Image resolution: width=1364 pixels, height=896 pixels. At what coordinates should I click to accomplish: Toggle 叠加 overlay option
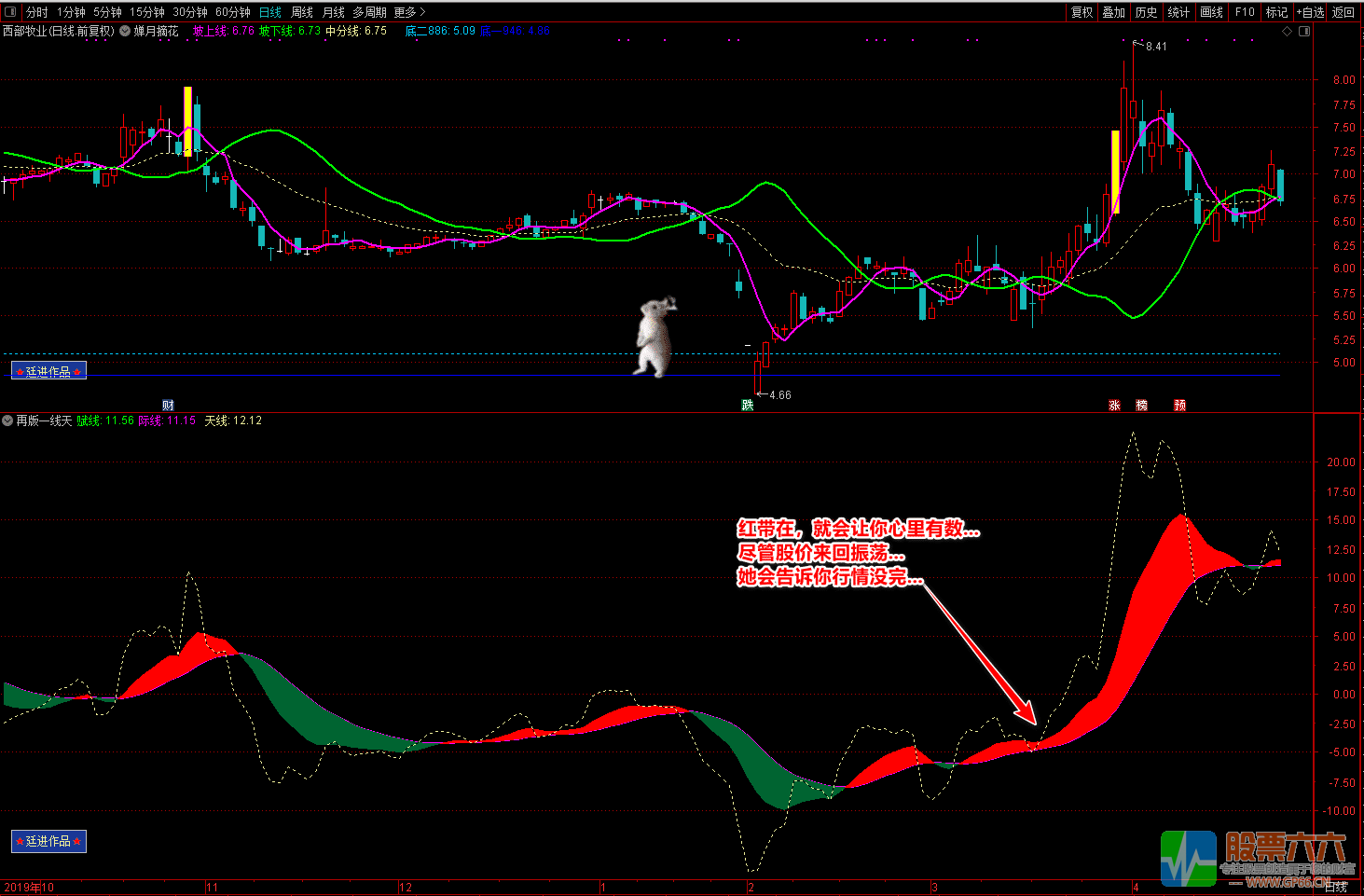pyautogui.click(x=1113, y=12)
